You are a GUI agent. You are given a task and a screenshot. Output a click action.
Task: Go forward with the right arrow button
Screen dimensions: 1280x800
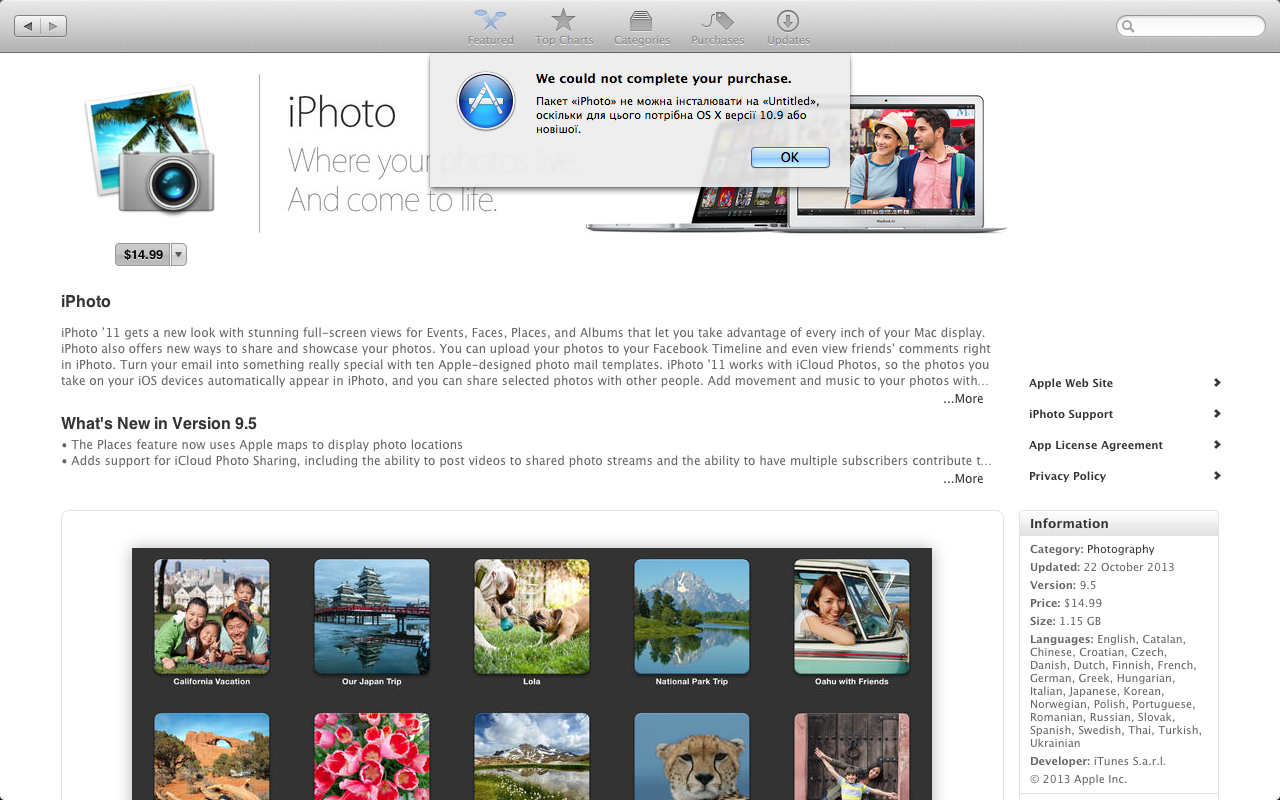[x=54, y=26]
